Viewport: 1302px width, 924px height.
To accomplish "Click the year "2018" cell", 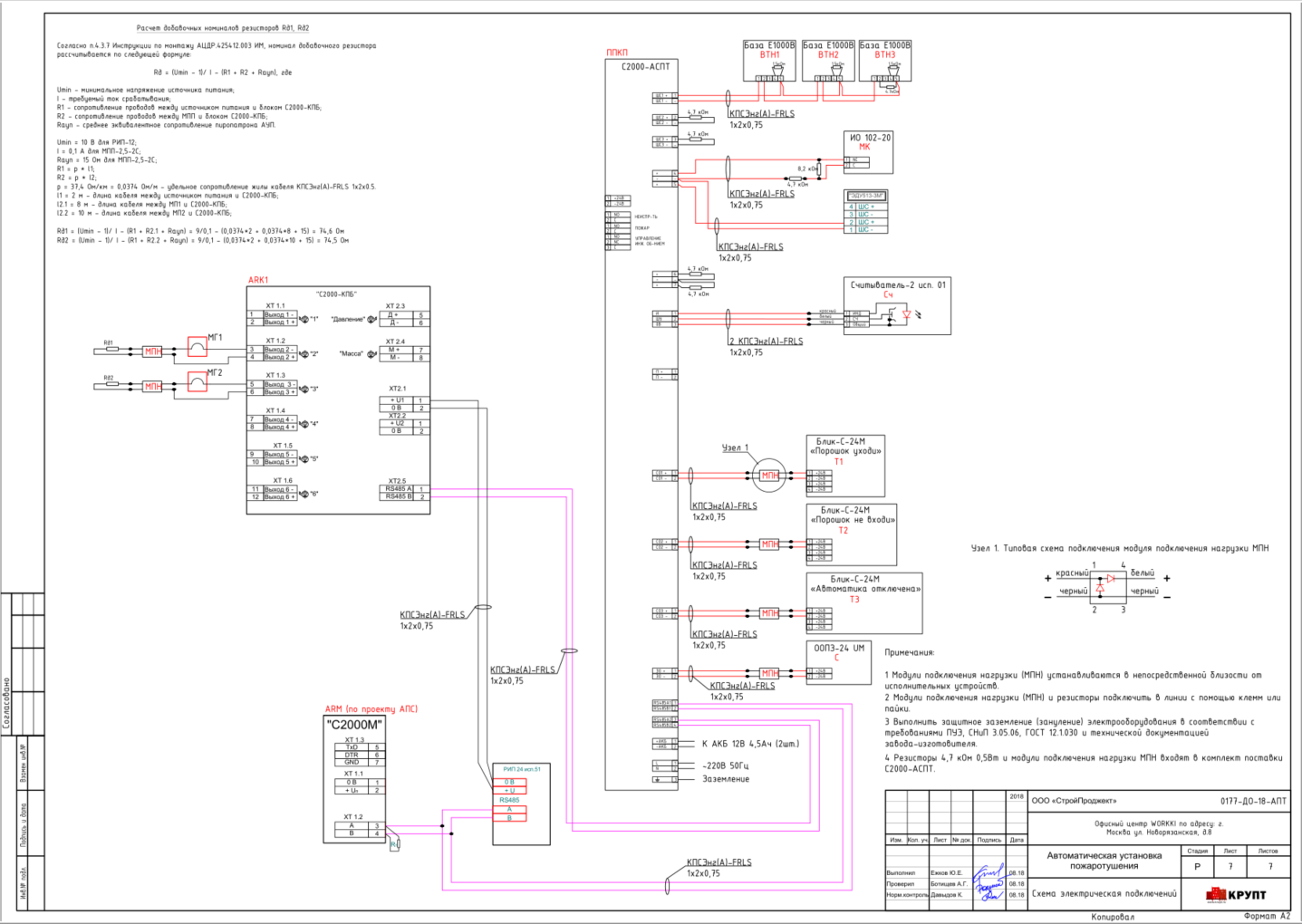I will tap(1017, 797).
